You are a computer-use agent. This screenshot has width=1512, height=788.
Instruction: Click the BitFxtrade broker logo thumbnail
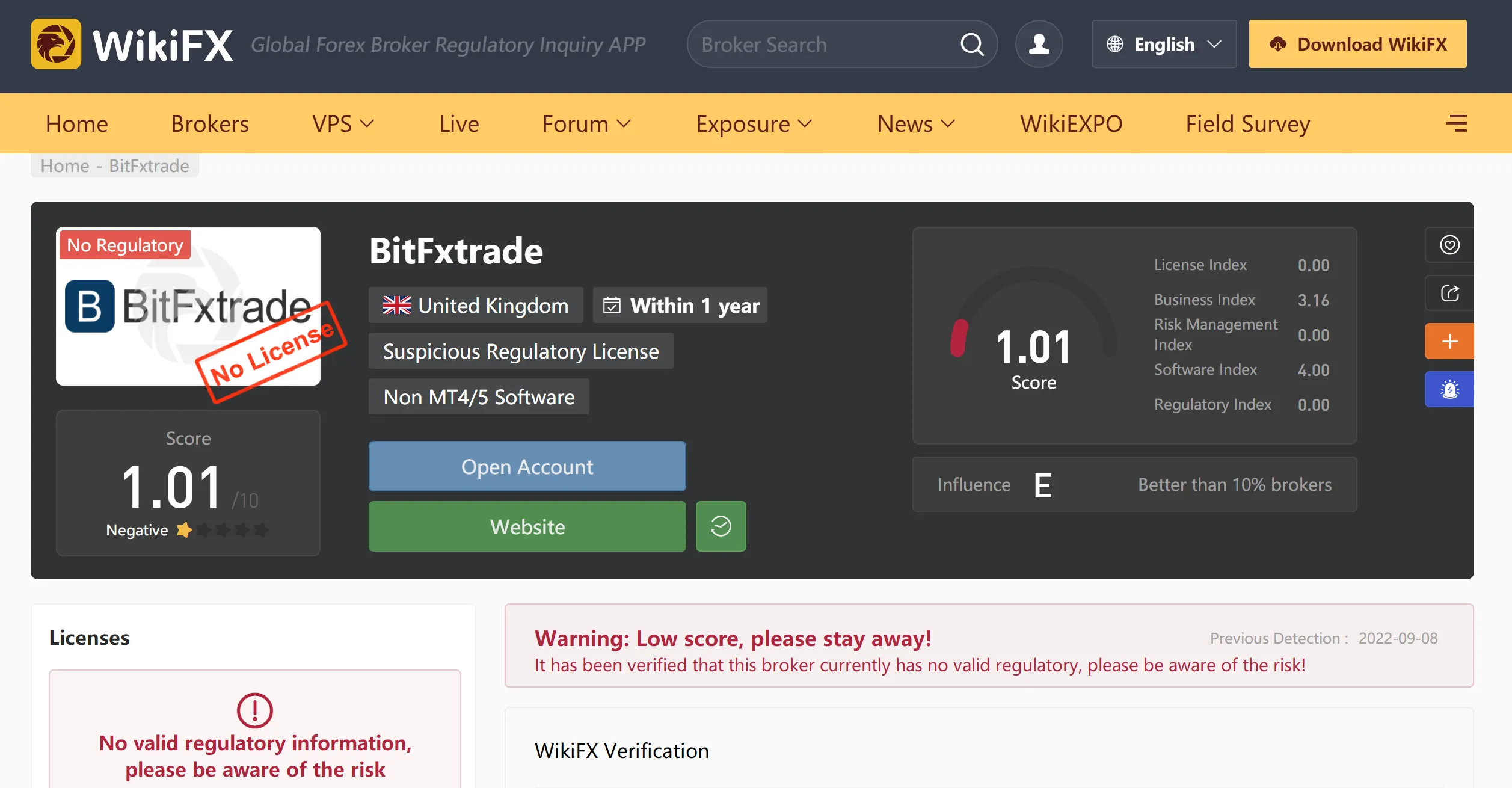click(x=188, y=306)
